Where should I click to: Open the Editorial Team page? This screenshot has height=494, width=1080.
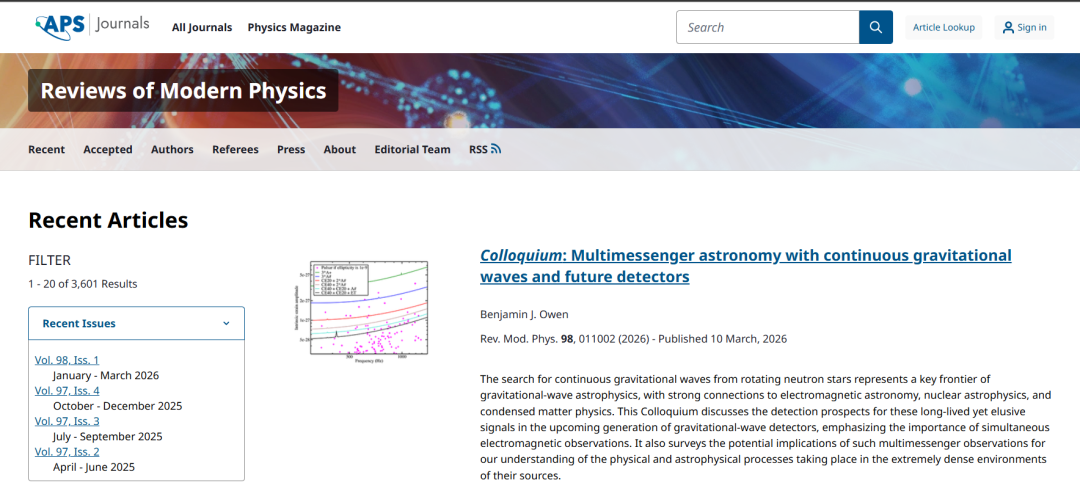(x=412, y=149)
